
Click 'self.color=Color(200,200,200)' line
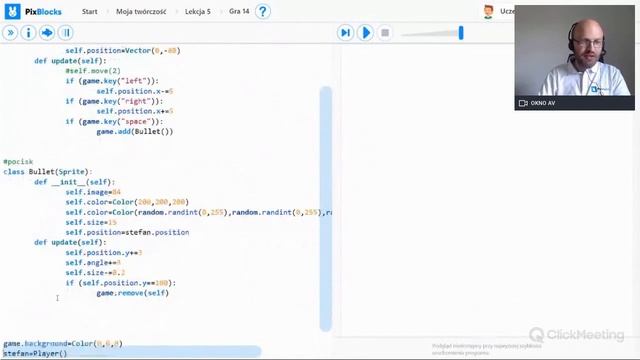[127, 202]
